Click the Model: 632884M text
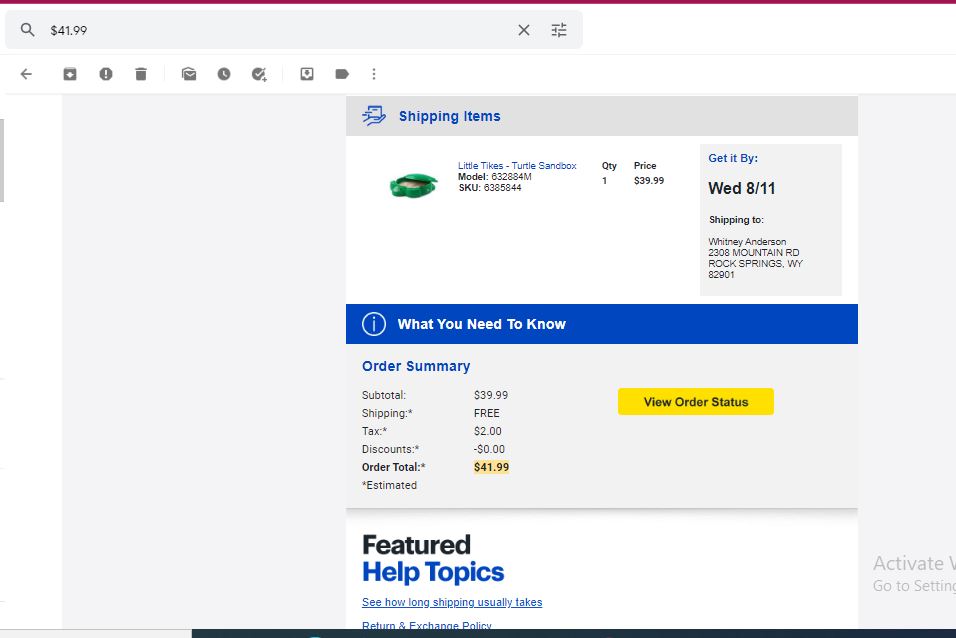956x638 pixels. click(494, 176)
